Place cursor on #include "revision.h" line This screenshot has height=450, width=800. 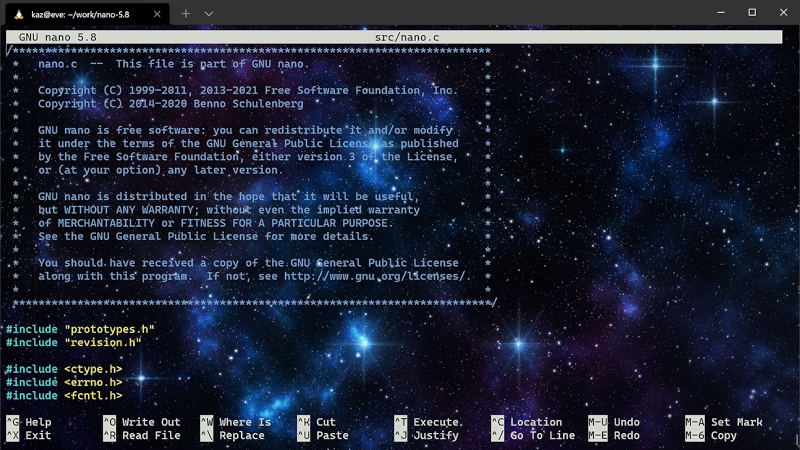pyautogui.click(x=74, y=342)
